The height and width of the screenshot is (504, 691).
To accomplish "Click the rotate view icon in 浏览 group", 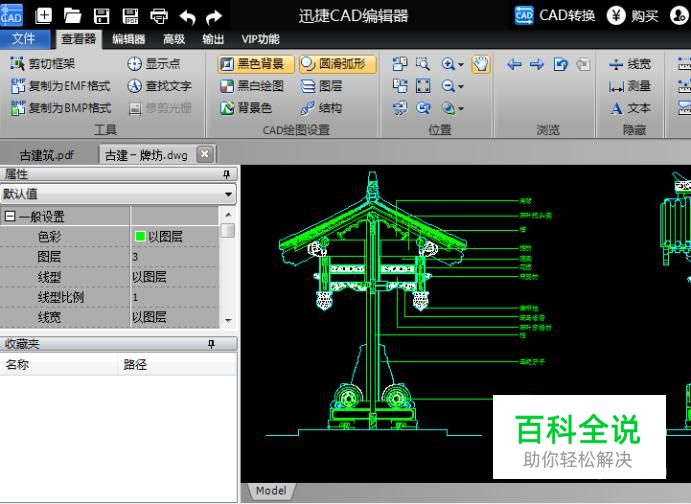I will click(560, 65).
